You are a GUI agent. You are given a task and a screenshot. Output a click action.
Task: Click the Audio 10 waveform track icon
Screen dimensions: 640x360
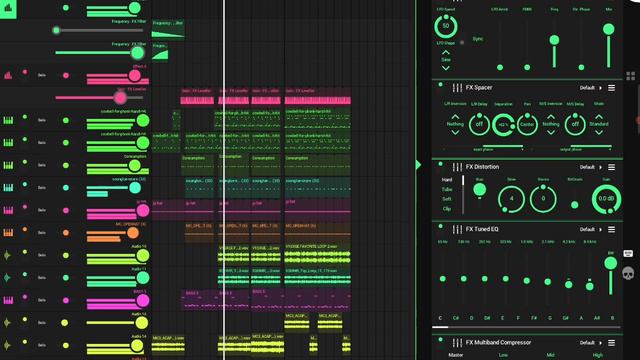pyautogui.click(x=7, y=256)
